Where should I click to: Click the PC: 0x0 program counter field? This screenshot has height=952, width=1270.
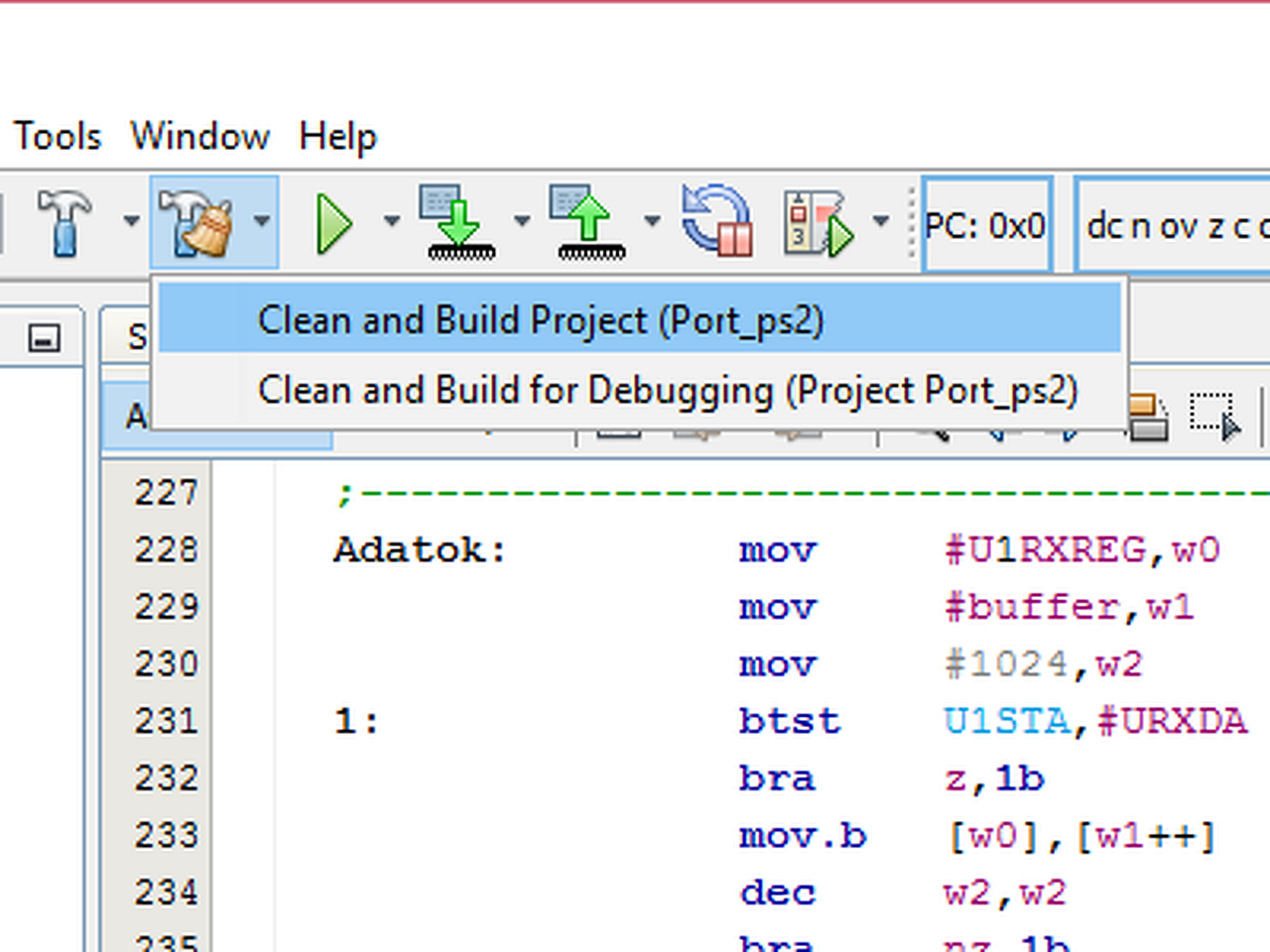tap(986, 225)
